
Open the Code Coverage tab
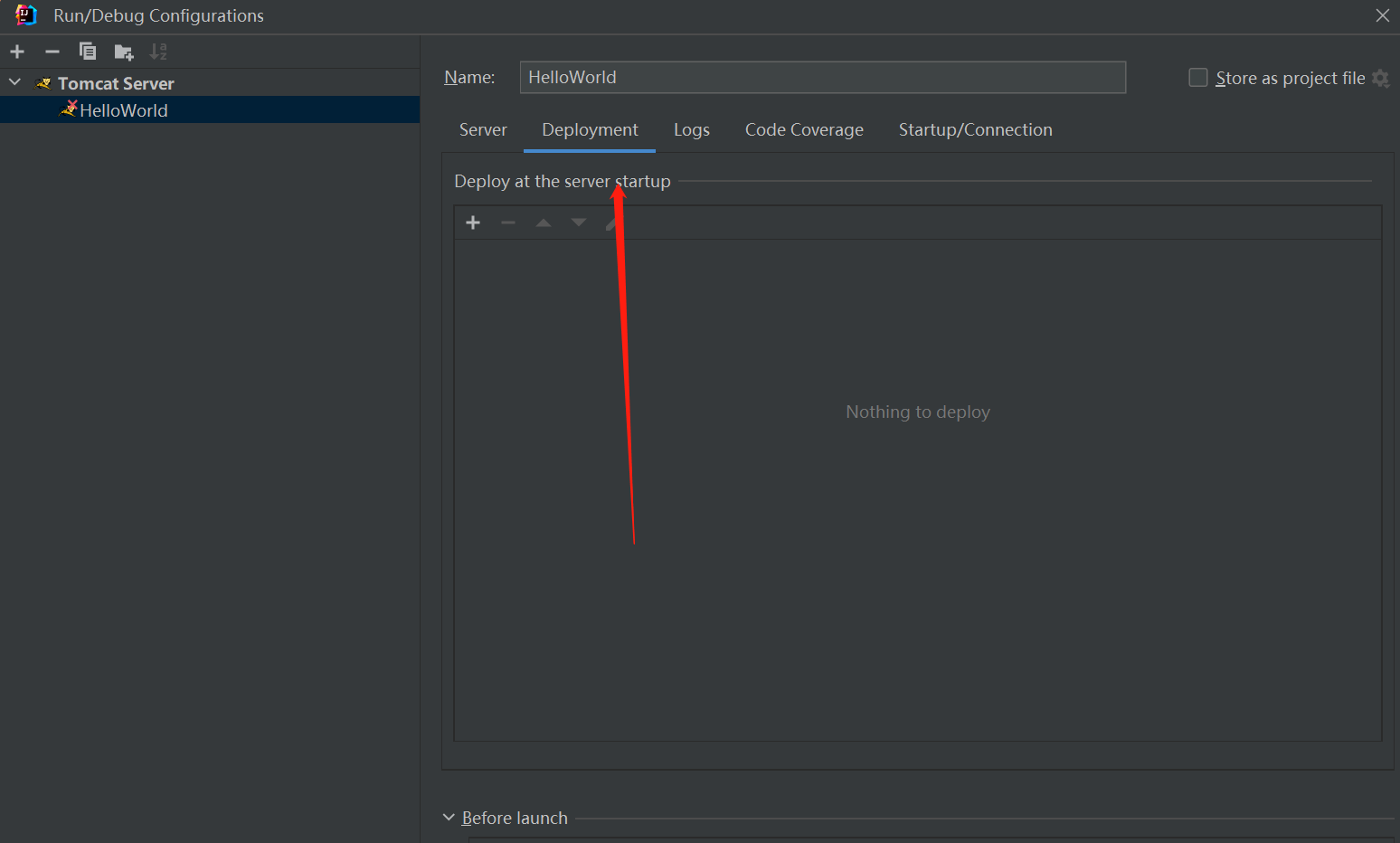click(x=804, y=130)
